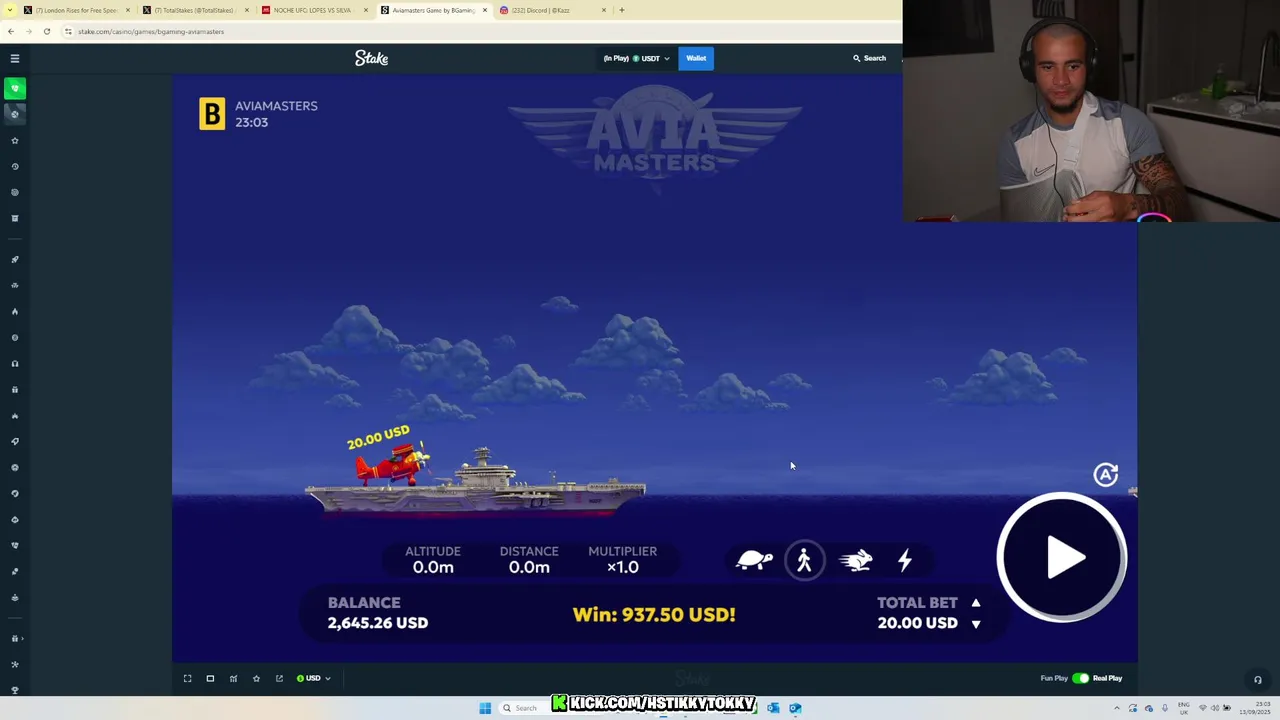The height and width of the screenshot is (720, 1280).
Task: Select the turtle slow speed
Action: pos(754,560)
